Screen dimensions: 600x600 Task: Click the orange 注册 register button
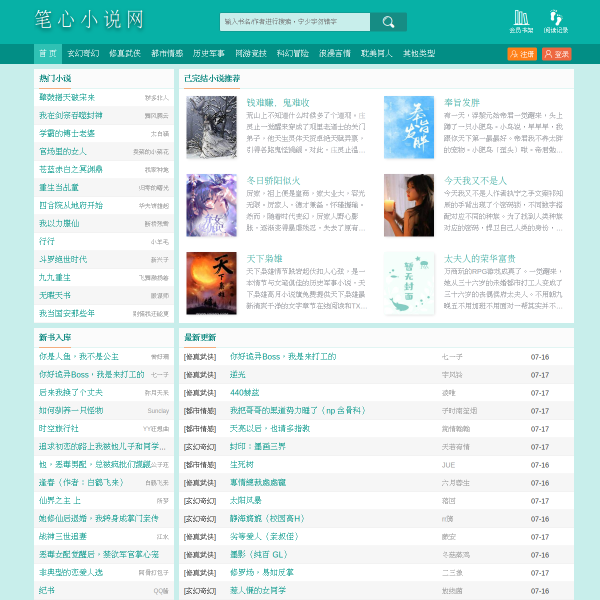[522, 54]
